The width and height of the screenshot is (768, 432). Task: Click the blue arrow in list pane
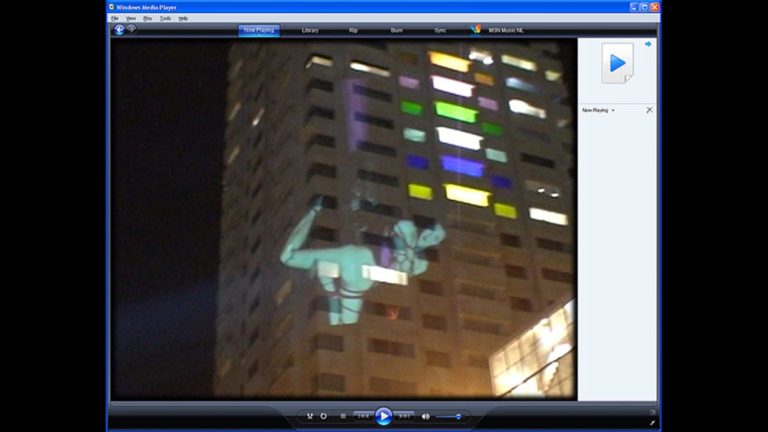(648, 44)
